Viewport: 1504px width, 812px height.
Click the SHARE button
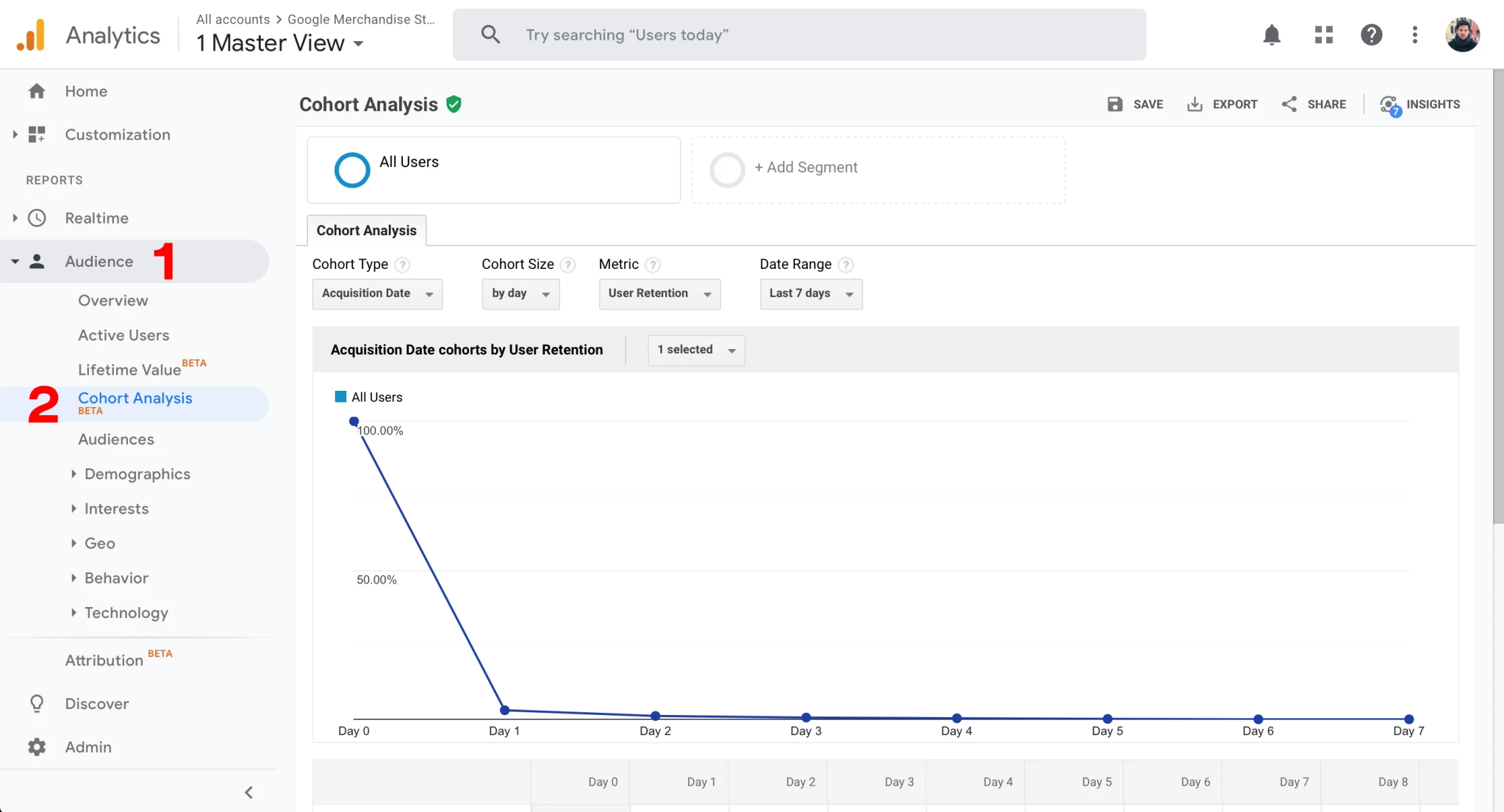click(x=1314, y=104)
